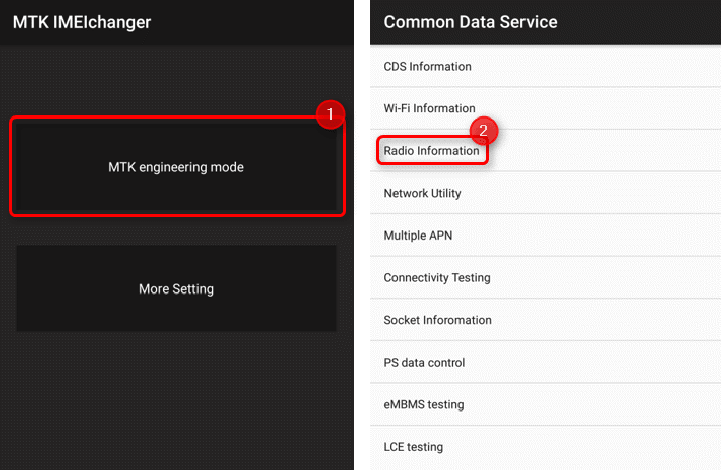Open Connectivity Testing entry

(x=545, y=277)
